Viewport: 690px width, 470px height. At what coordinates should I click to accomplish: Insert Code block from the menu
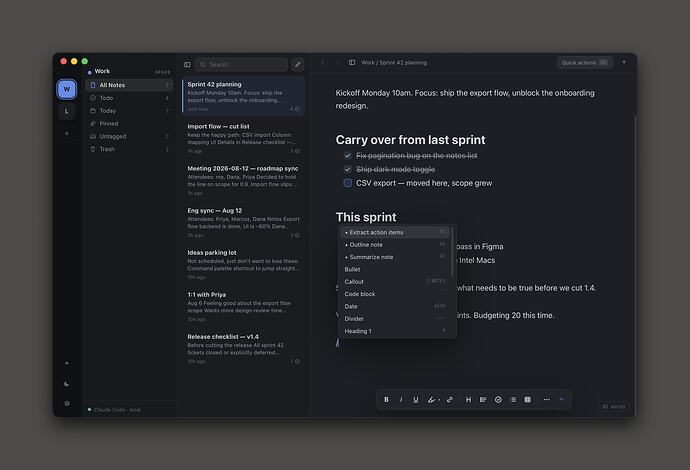395,294
